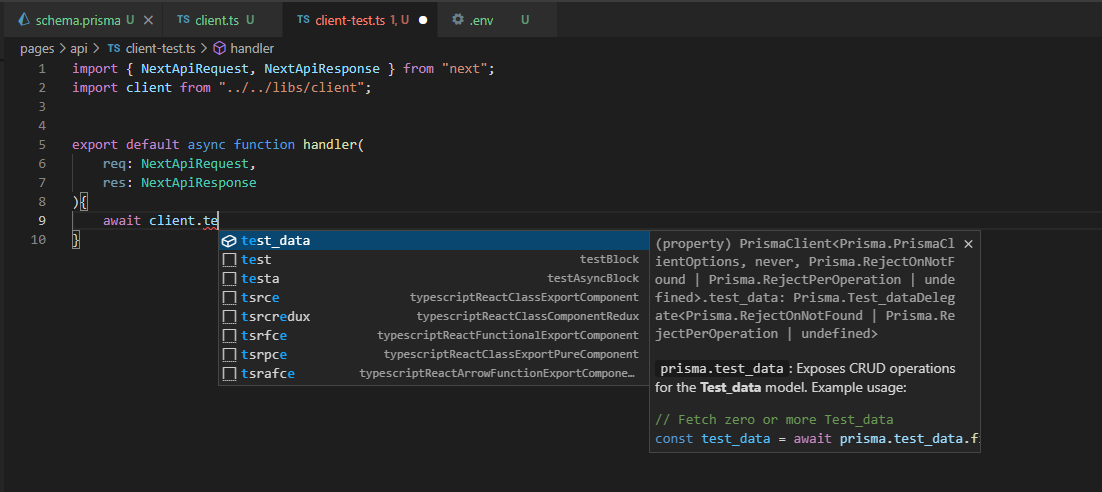Click the snippet icon beside testa
The width and height of the screenshot is (1102, 492).
tap(229, 279)
